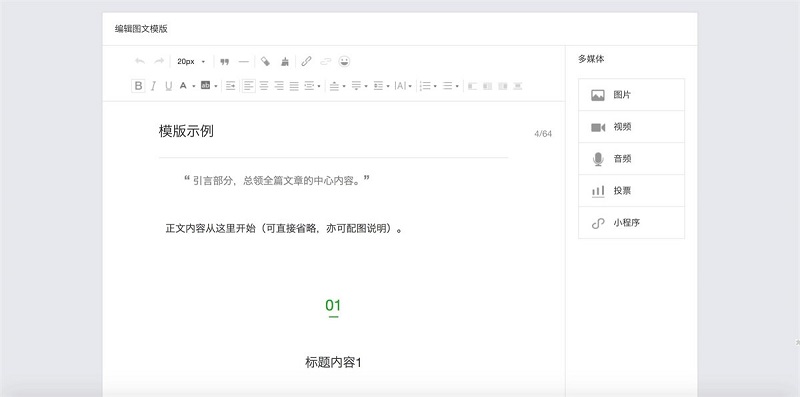This screenshot has height=397, width=800.
Task: Activate the format painter brush
Action: (x=285, y=62)
